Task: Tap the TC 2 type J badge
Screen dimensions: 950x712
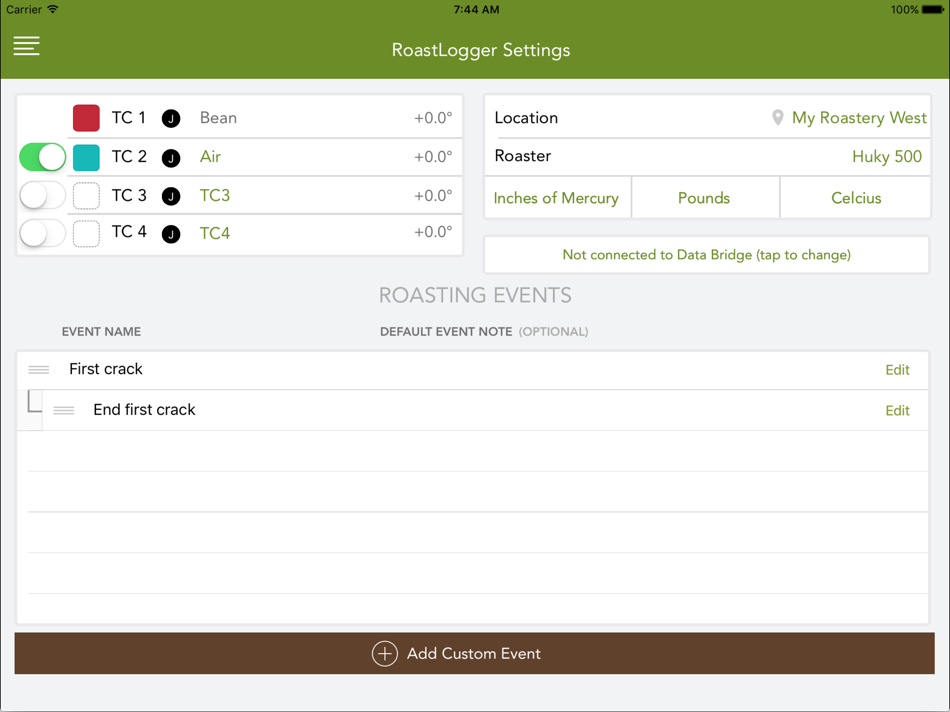Action: pyautogui.click(x=171, y=158)
